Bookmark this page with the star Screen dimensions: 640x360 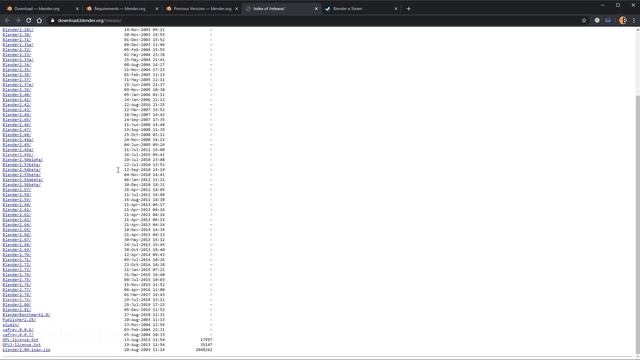coord(584,20)
